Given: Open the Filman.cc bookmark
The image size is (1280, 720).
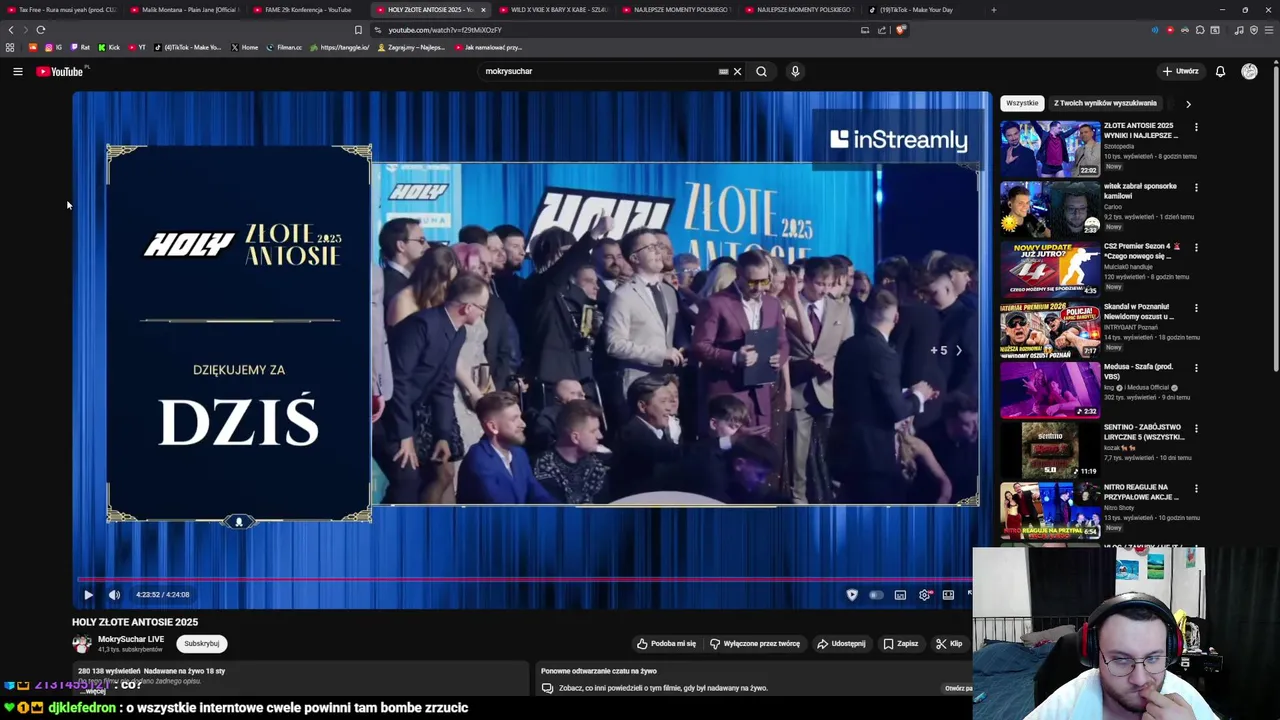Looking at the screenshot, I should 283,47.
